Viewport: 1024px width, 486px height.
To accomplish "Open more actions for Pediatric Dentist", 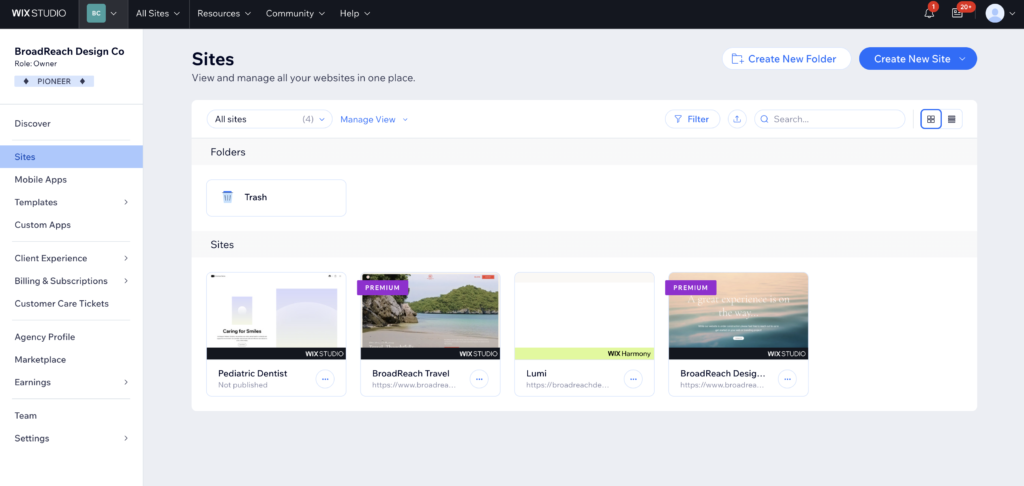I will [x=325, y=379].
